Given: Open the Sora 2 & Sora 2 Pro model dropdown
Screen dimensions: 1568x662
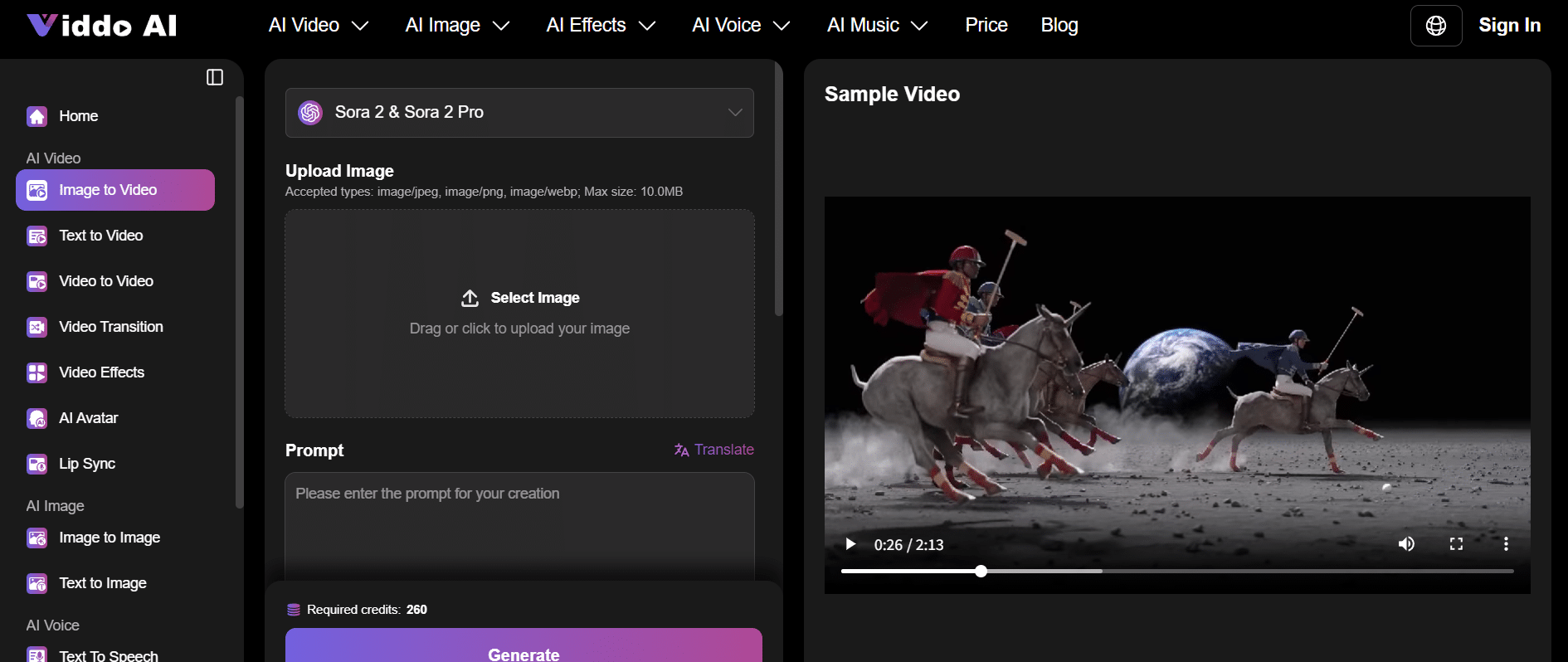Looking at the screenshot, I should click(519, 113).
